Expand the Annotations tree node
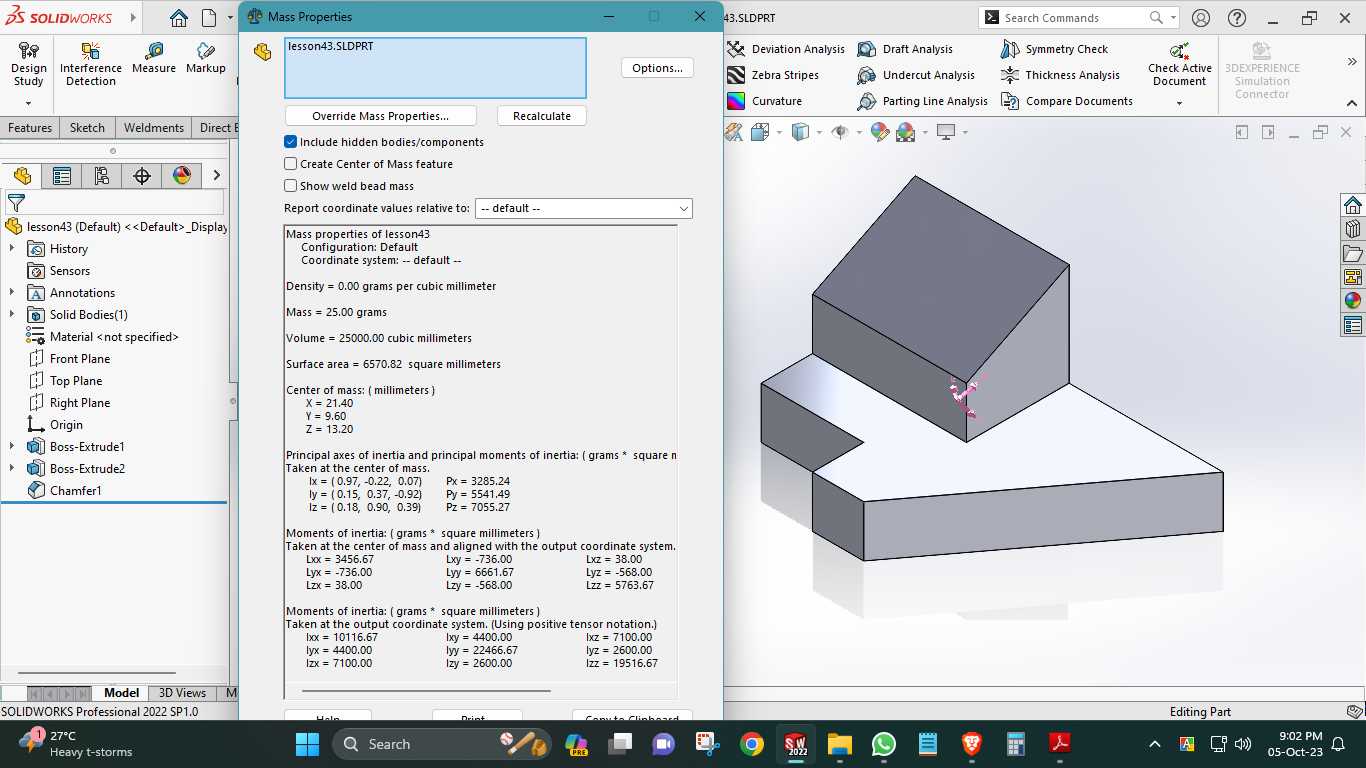The width and height of the screenshot is (1366, 768). tap(12, 293)
